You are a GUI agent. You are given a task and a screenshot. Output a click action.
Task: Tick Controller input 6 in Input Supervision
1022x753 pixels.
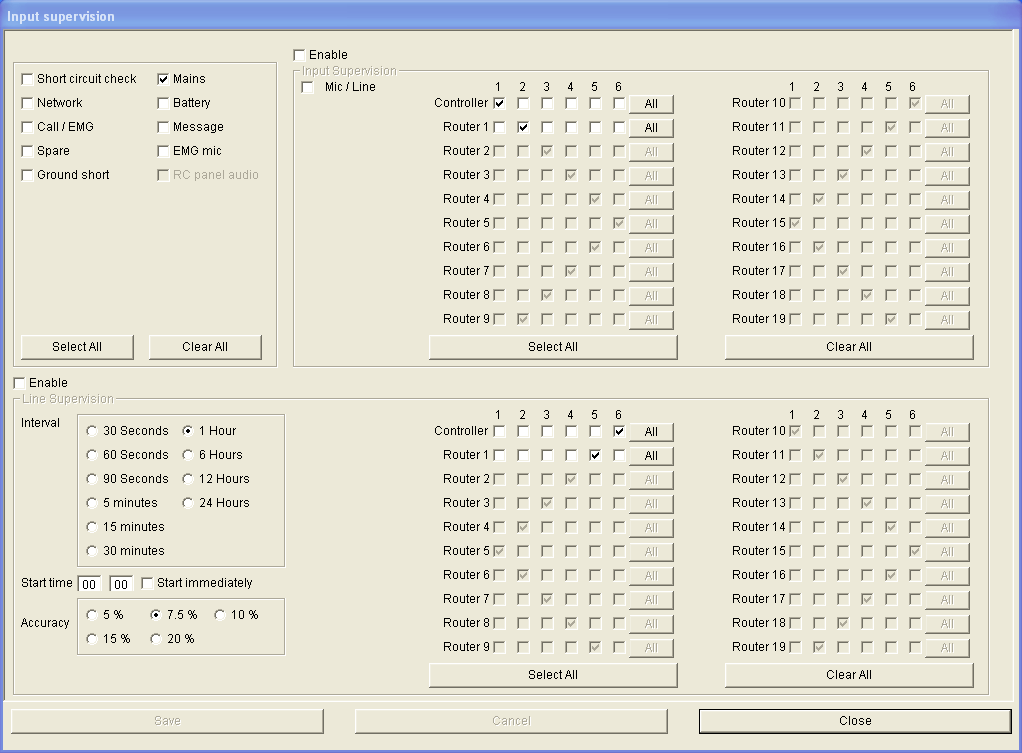[x=619, y=103]
